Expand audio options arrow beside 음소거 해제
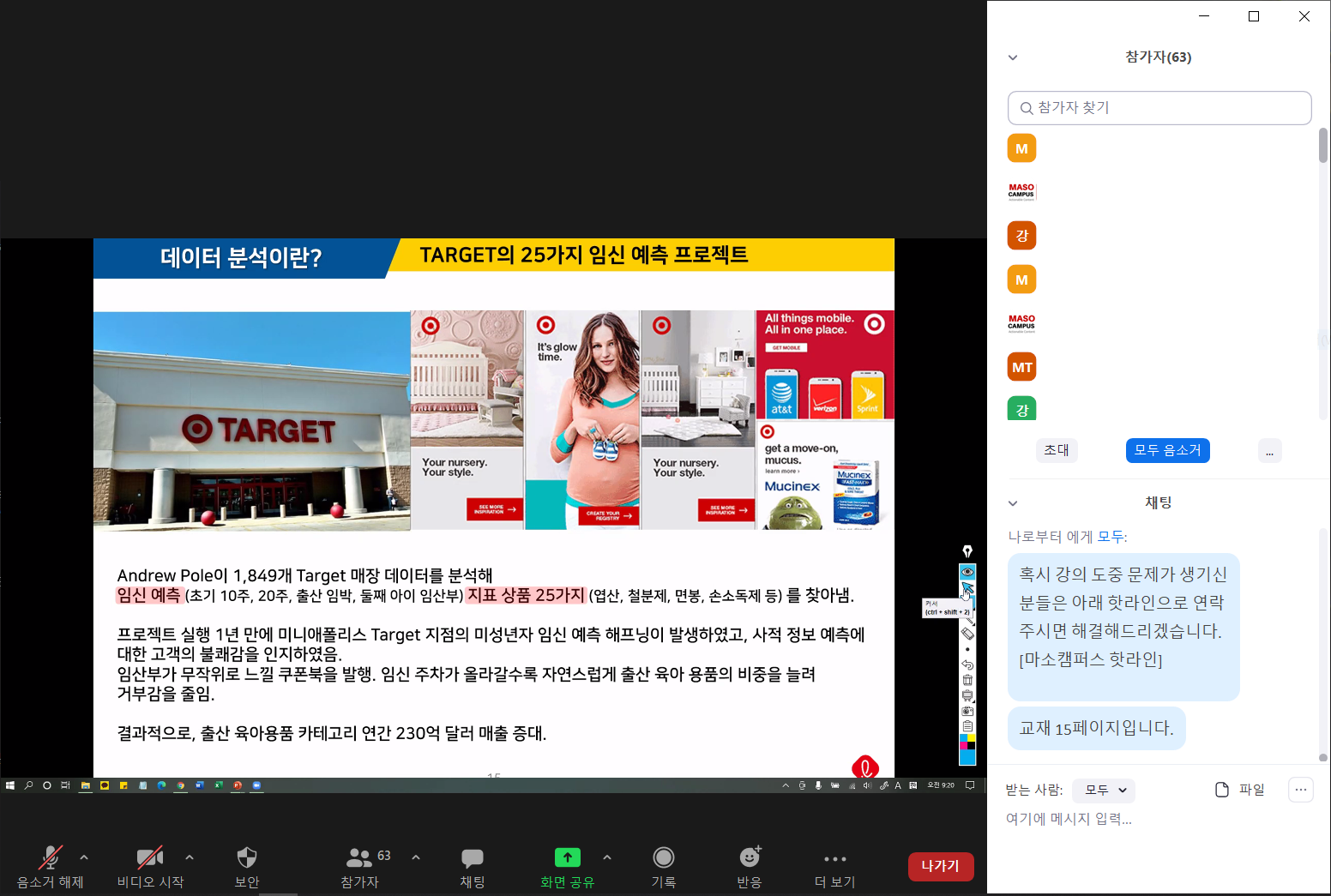The height and width of the screenshot is (896, 1331). [84, 857]
